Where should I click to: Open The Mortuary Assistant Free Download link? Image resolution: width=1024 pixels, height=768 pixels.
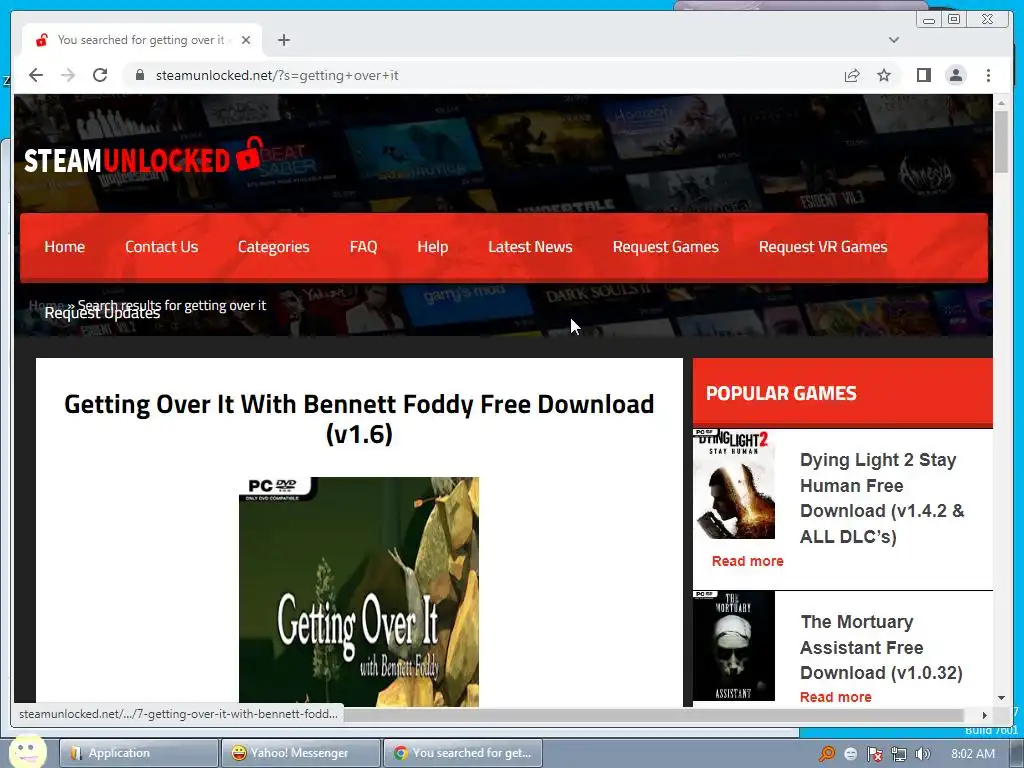click(881, 647)
